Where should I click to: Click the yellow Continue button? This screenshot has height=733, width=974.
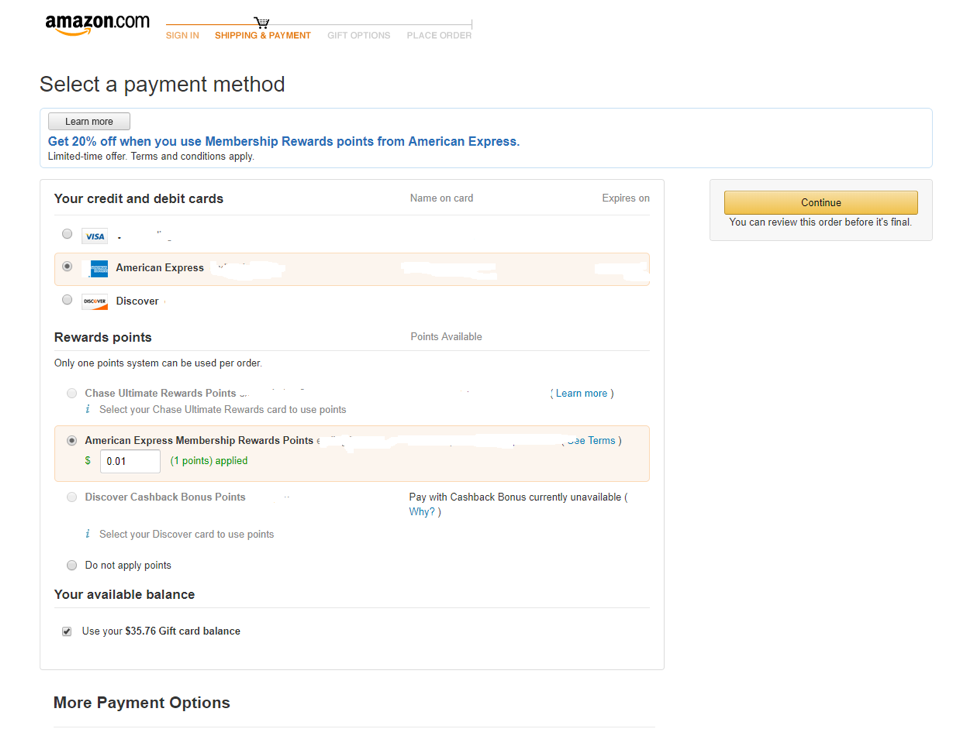pyautogui.click(x=821, y=203)
